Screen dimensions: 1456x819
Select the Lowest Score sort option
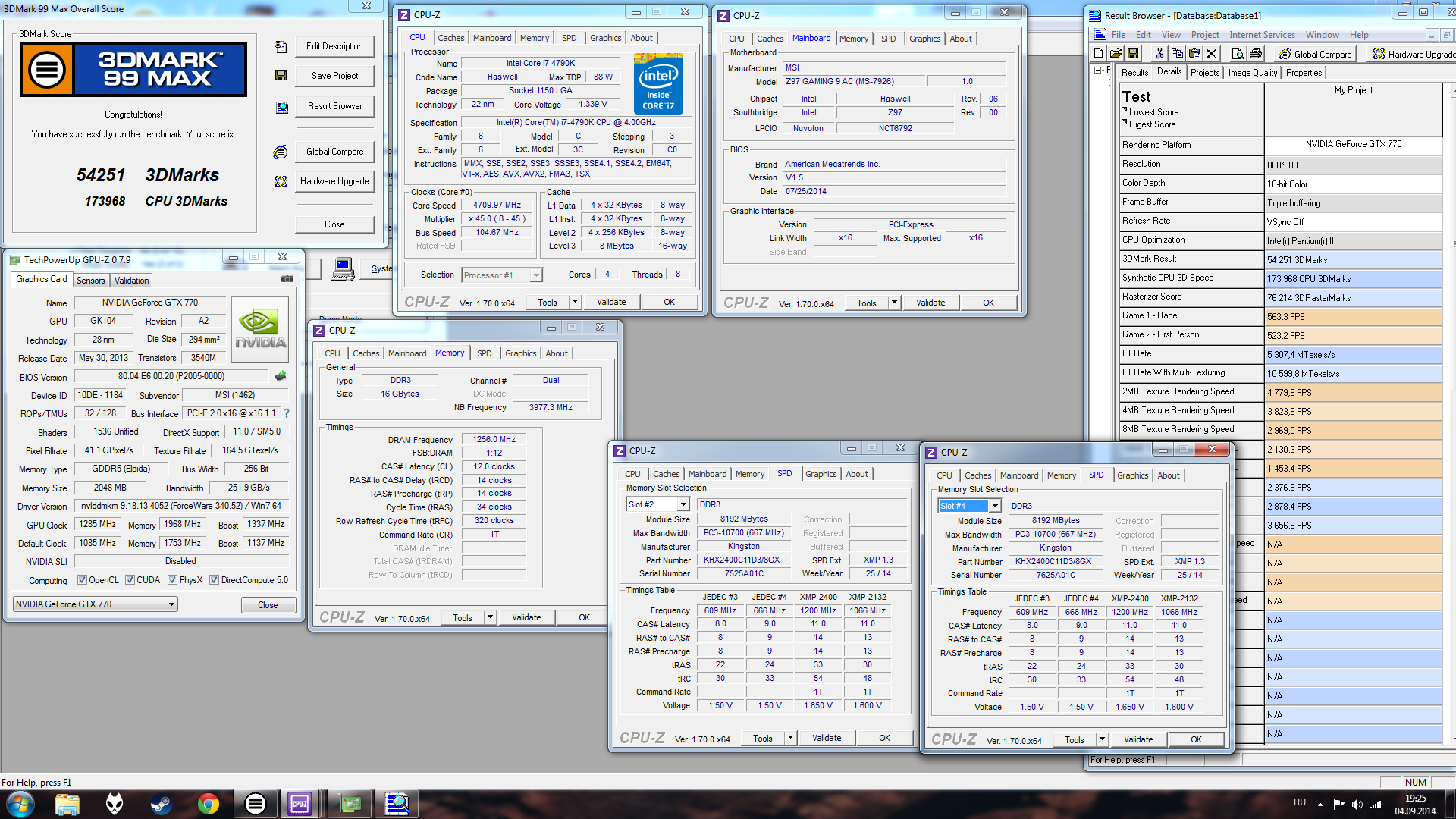pos(1153,112)
